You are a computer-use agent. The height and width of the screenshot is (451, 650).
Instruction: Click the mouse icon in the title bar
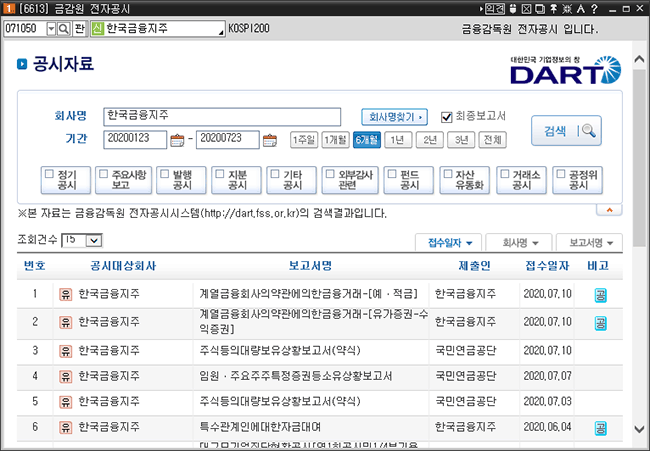513,9
